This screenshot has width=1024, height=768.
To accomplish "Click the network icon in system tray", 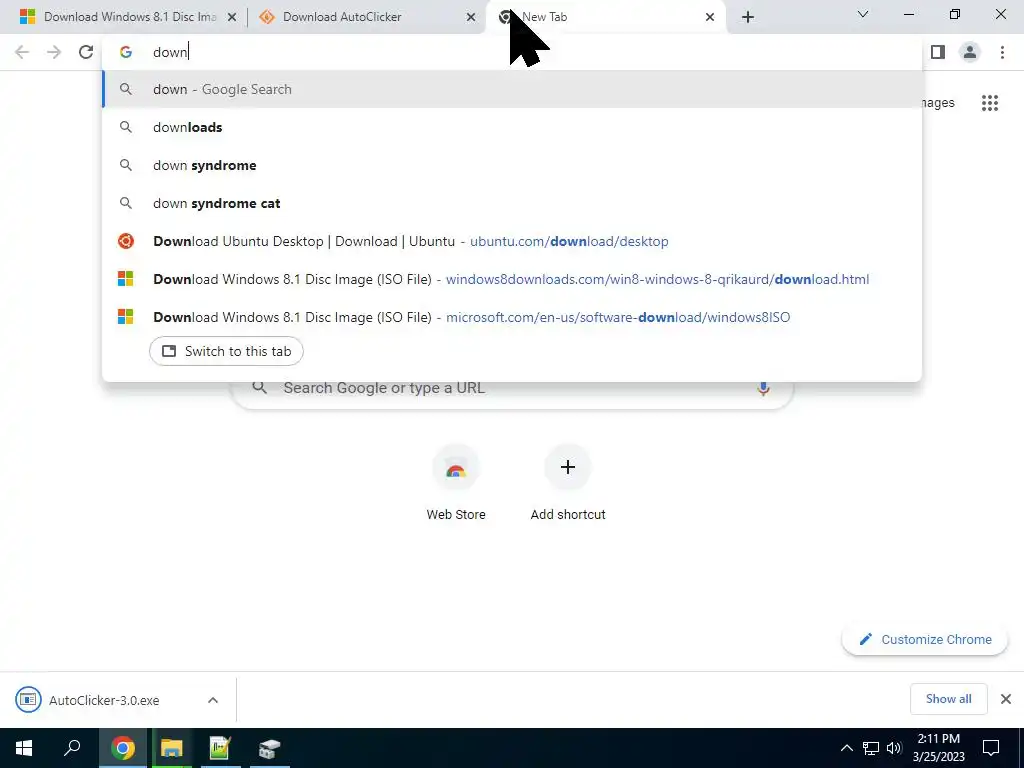I will [871, 748].
